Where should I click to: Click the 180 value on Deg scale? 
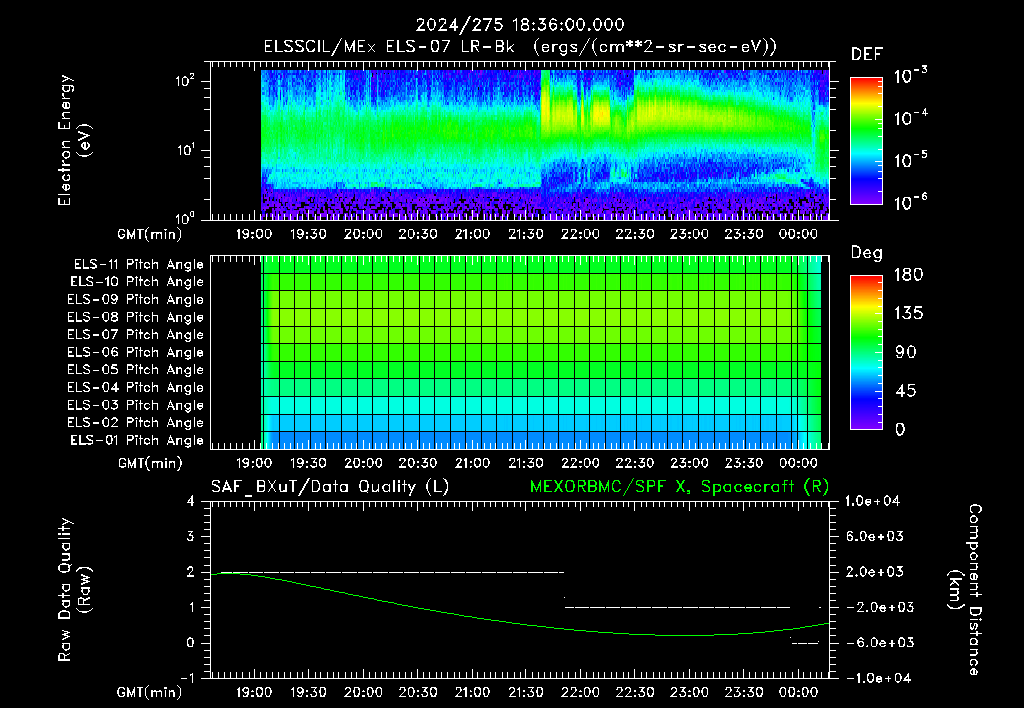click(908, 275)
